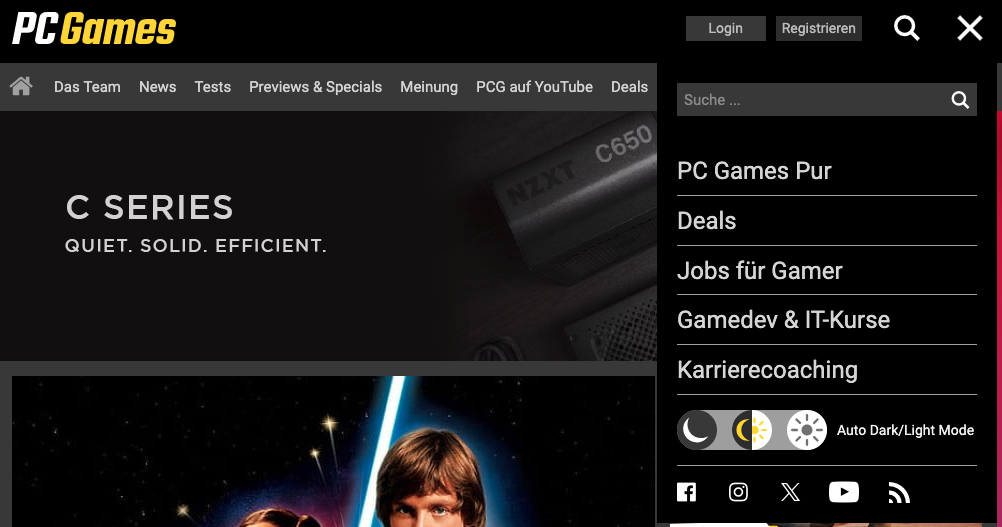This screenshot has width=1002, height=527.
Task: Open Gamedev & IT-Kurse link
Action: (x=783, y=320)
